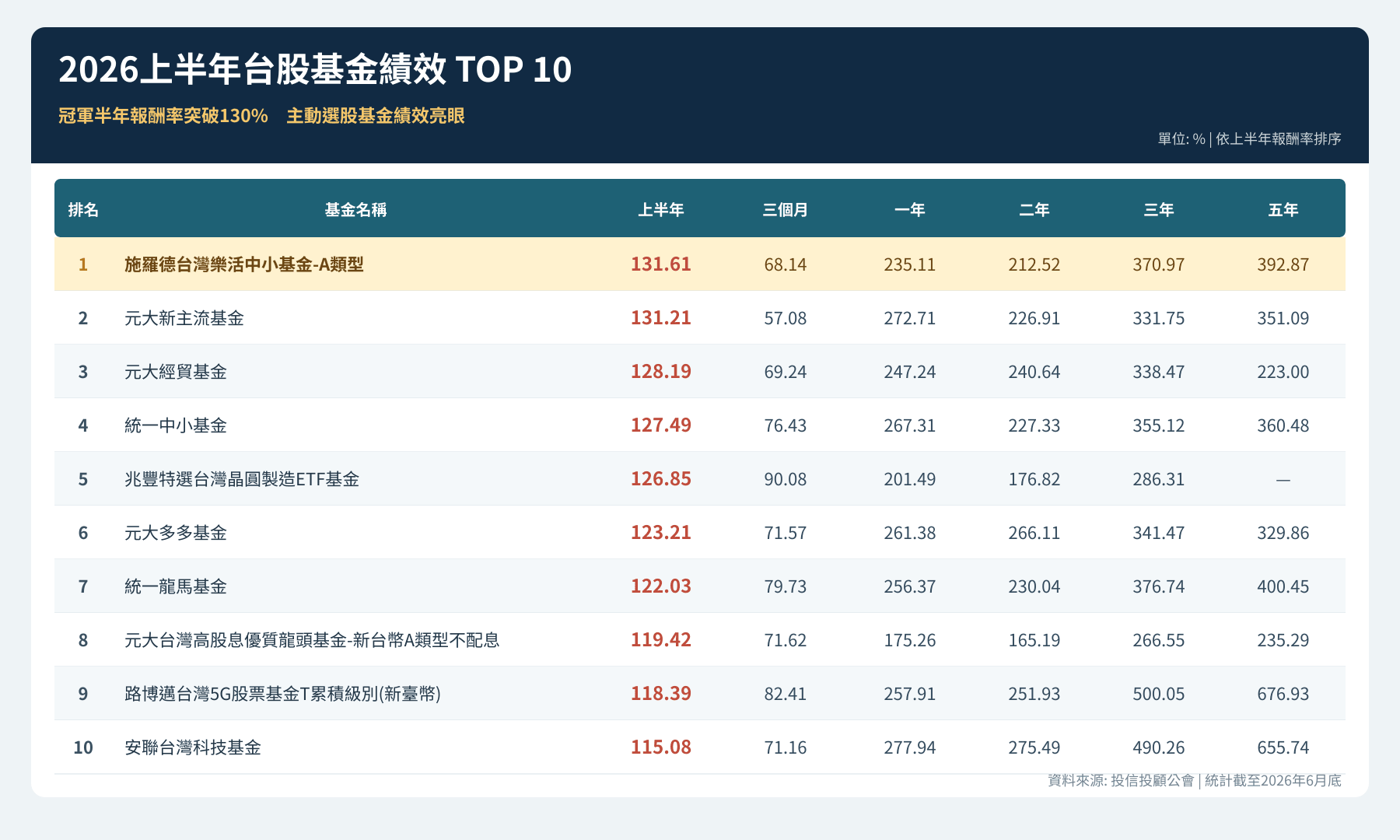
Task: Click two-year value 212.52
Action: (1034, 264)
